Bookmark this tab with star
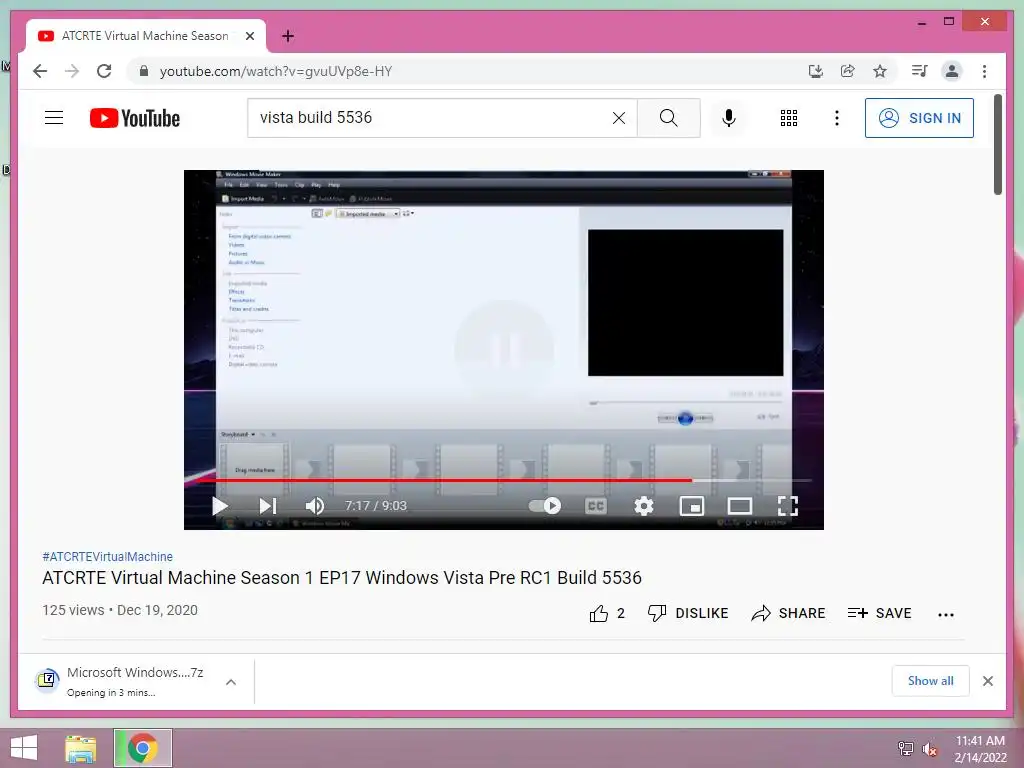This screenshot has height=768, width=1024. coord(880,71)
